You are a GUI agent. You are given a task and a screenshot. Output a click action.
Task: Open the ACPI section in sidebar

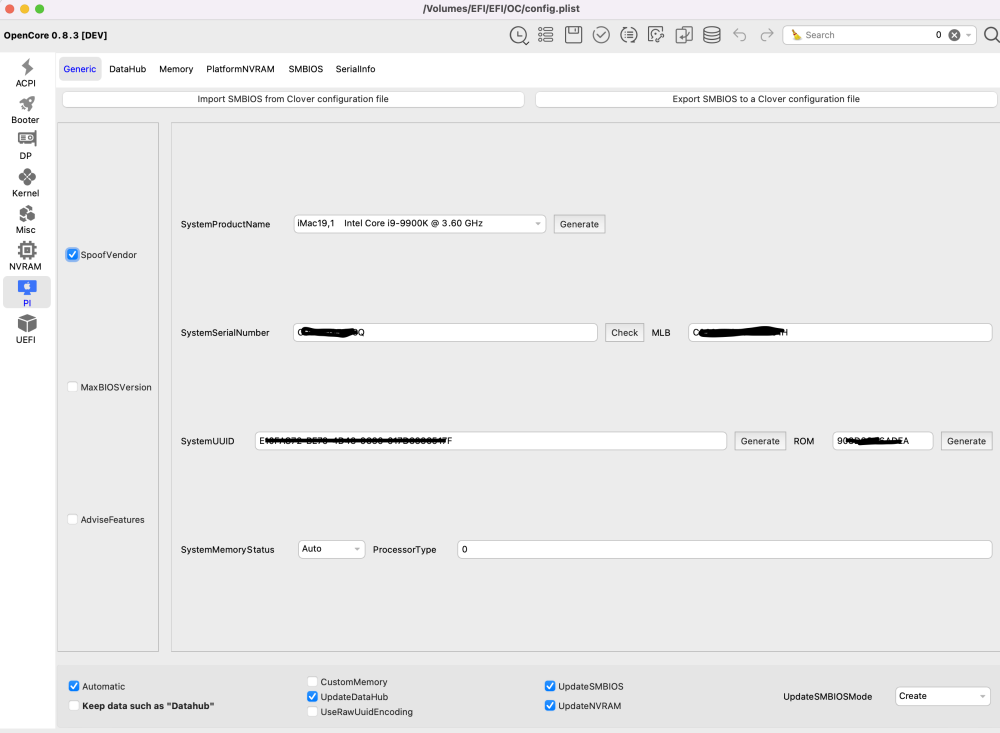point(26,73)
